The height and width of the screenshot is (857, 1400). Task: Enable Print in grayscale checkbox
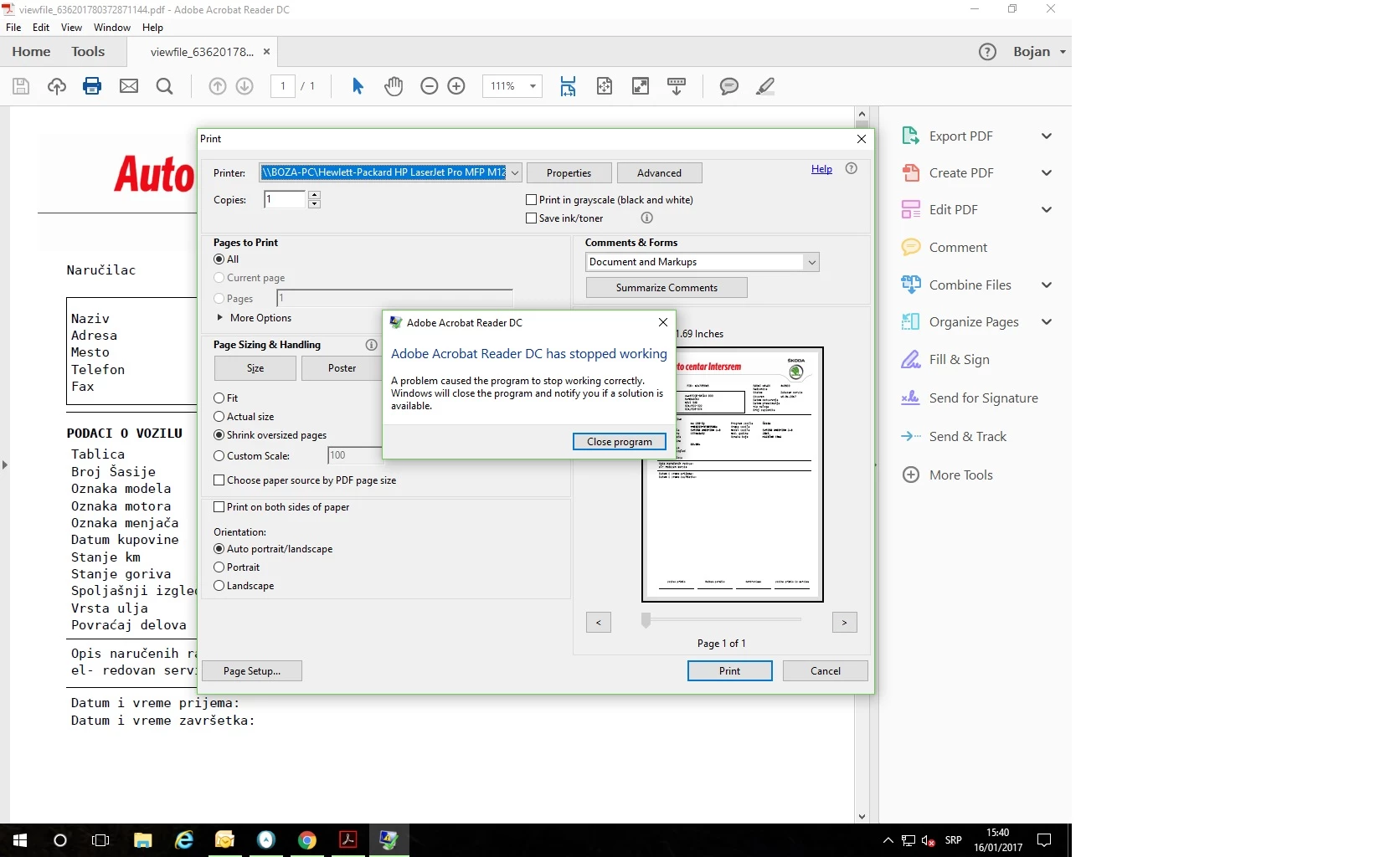pos(531,200)
